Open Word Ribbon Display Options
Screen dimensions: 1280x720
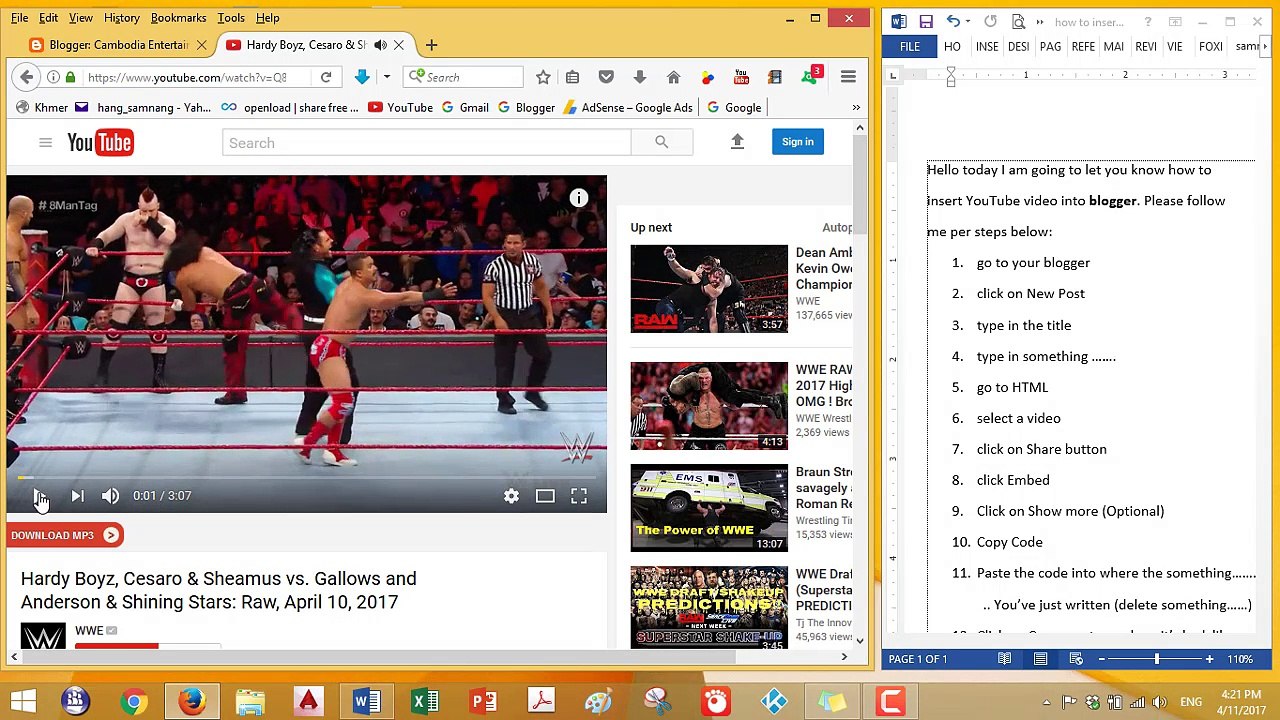point(1175,21)
